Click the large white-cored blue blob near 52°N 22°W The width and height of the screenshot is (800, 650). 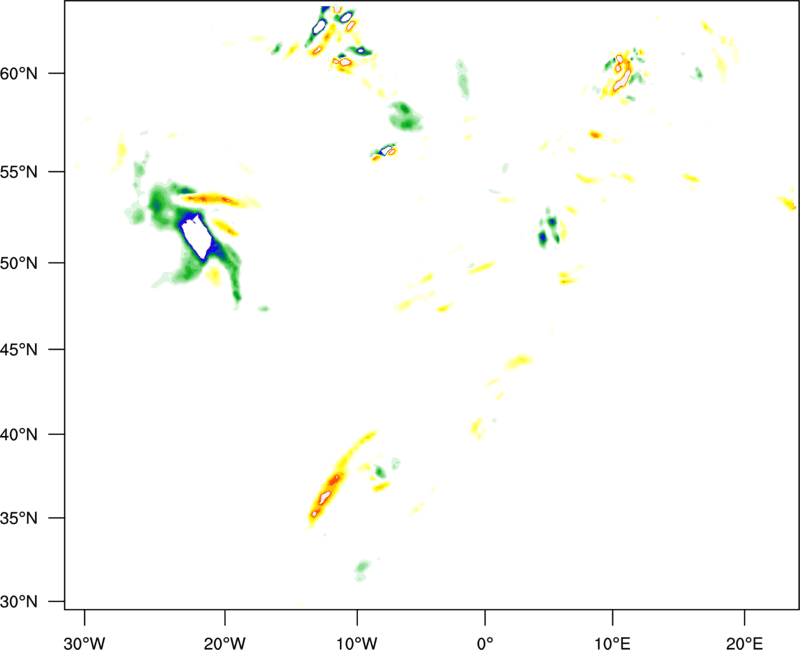click(197, 236)
